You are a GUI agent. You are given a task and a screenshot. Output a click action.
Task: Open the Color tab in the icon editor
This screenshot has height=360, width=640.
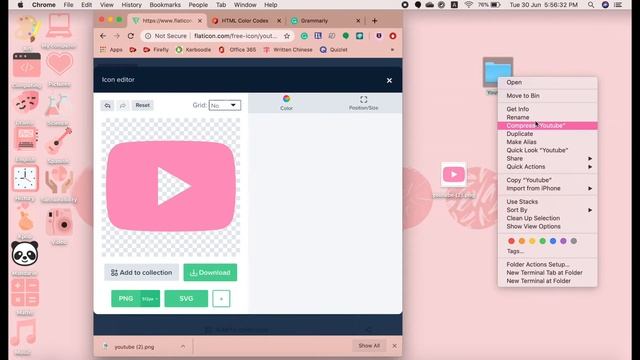tap(286, 102)
